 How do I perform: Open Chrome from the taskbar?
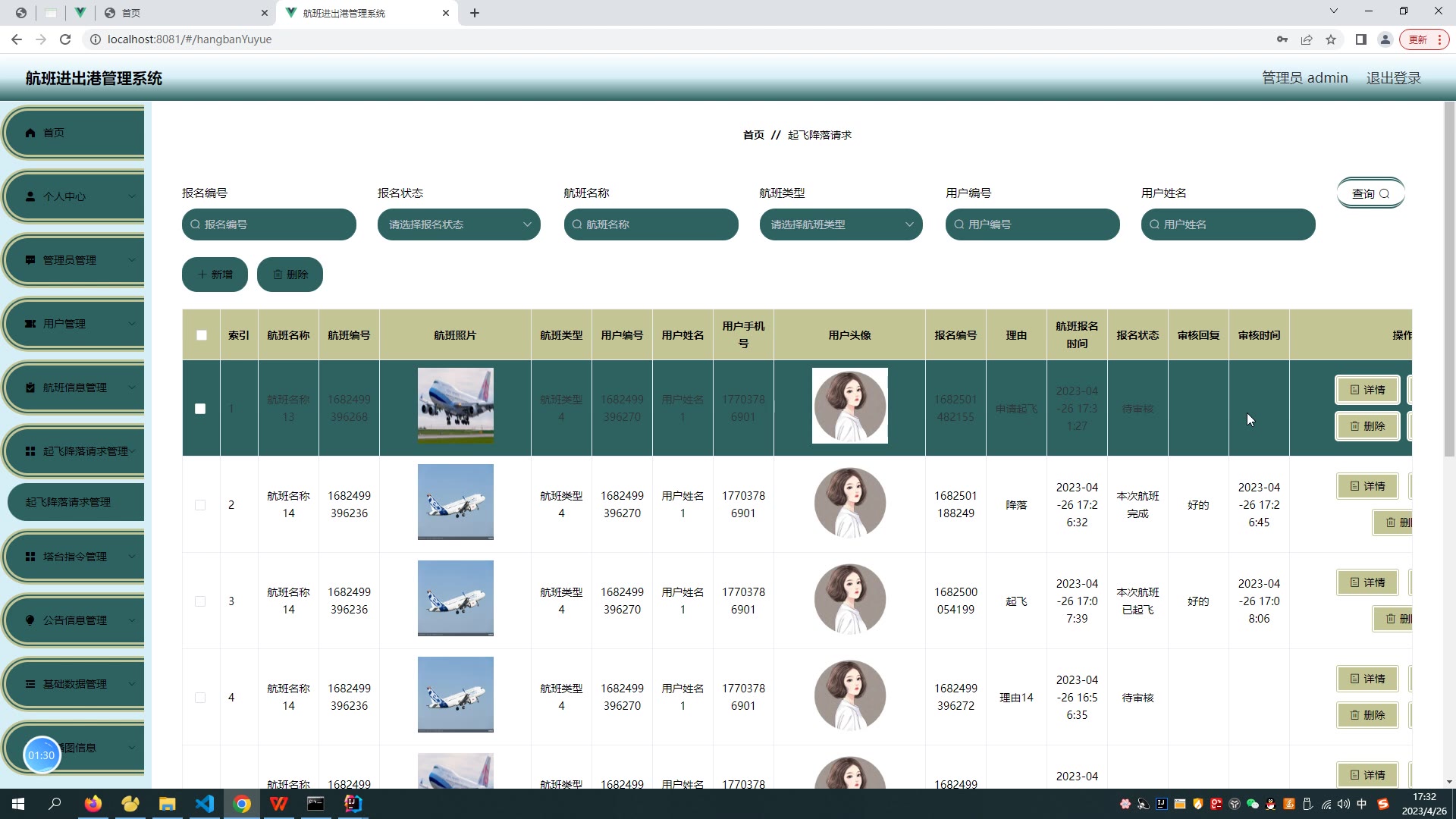tap(242, 804)
